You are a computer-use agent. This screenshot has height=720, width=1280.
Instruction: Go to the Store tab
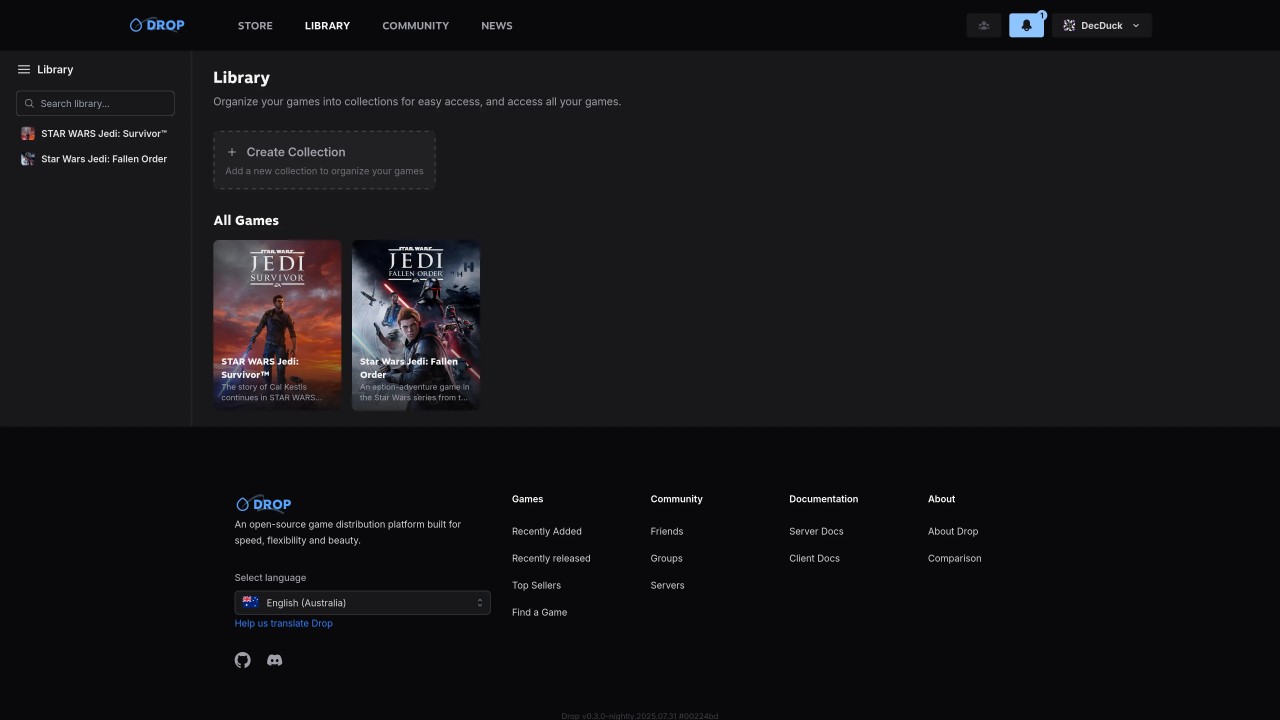[x=255, y=26]
